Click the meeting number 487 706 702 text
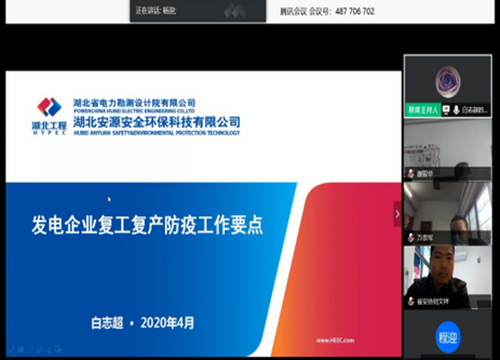 click(355, 11)
